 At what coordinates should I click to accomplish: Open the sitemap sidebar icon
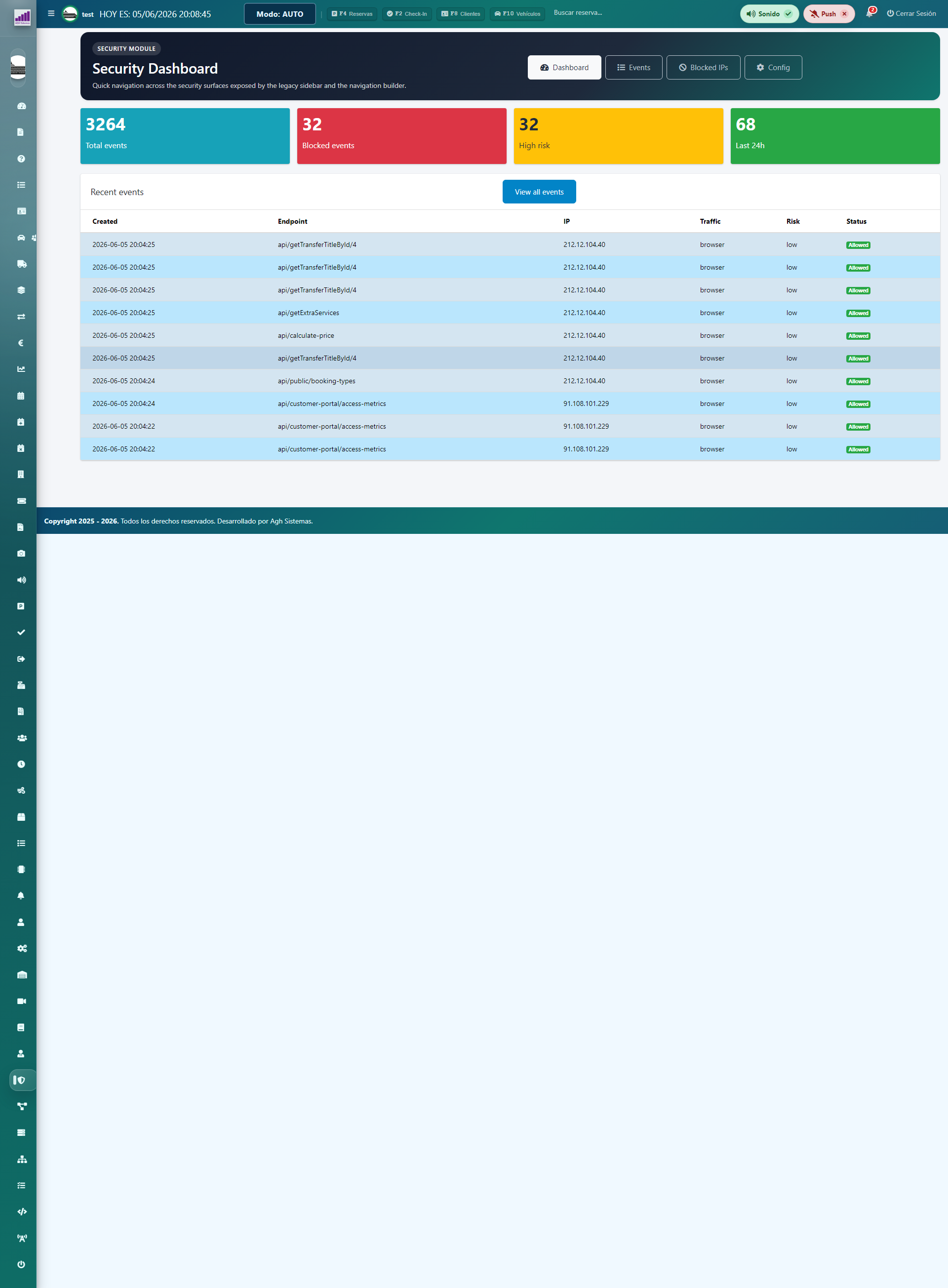tap(22, 1159)
